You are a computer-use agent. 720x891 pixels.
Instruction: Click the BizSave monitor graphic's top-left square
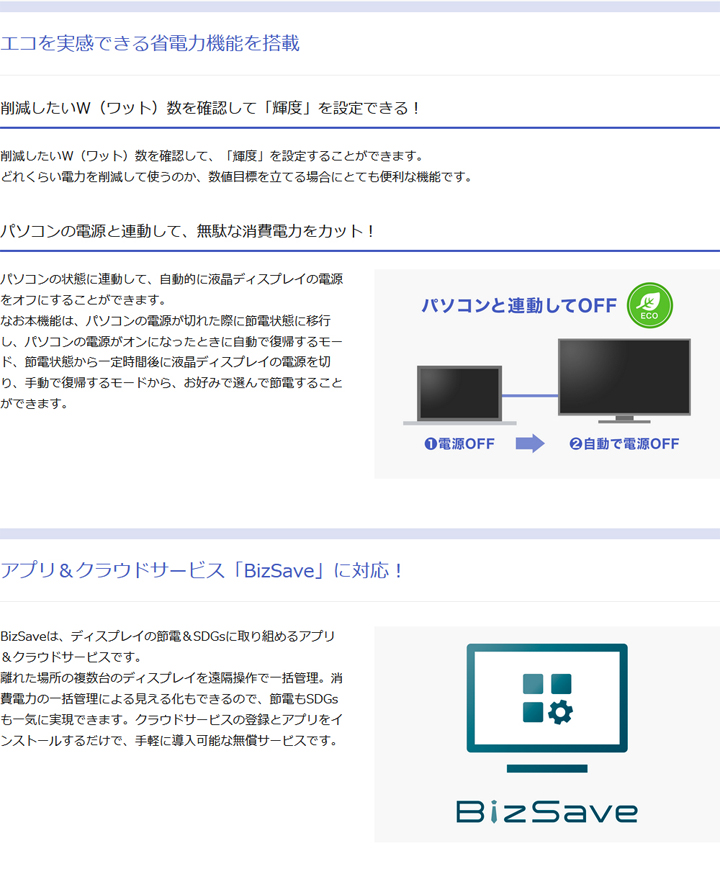point(533,684)
